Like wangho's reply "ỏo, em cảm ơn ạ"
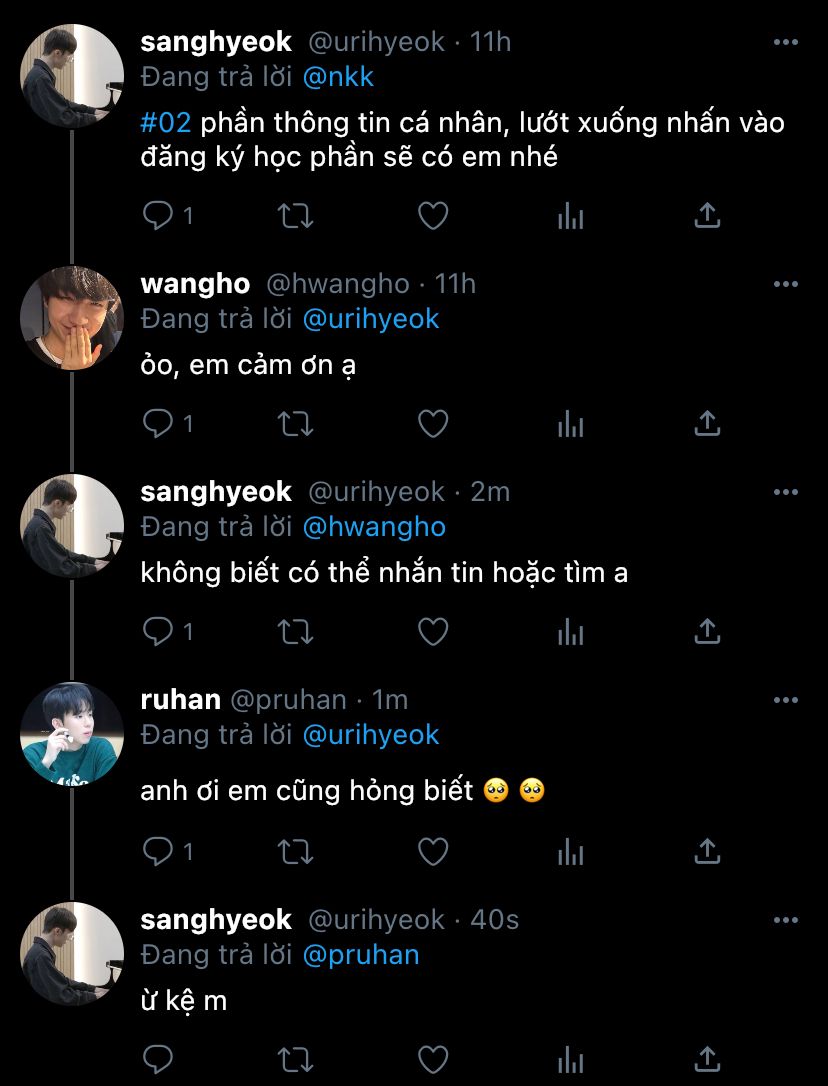This screenshot has height=1086, width=828. point(432,424)
